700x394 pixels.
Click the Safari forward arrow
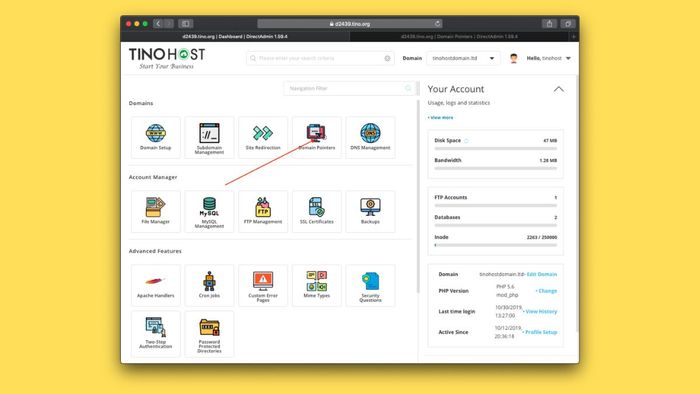(169, 24)
